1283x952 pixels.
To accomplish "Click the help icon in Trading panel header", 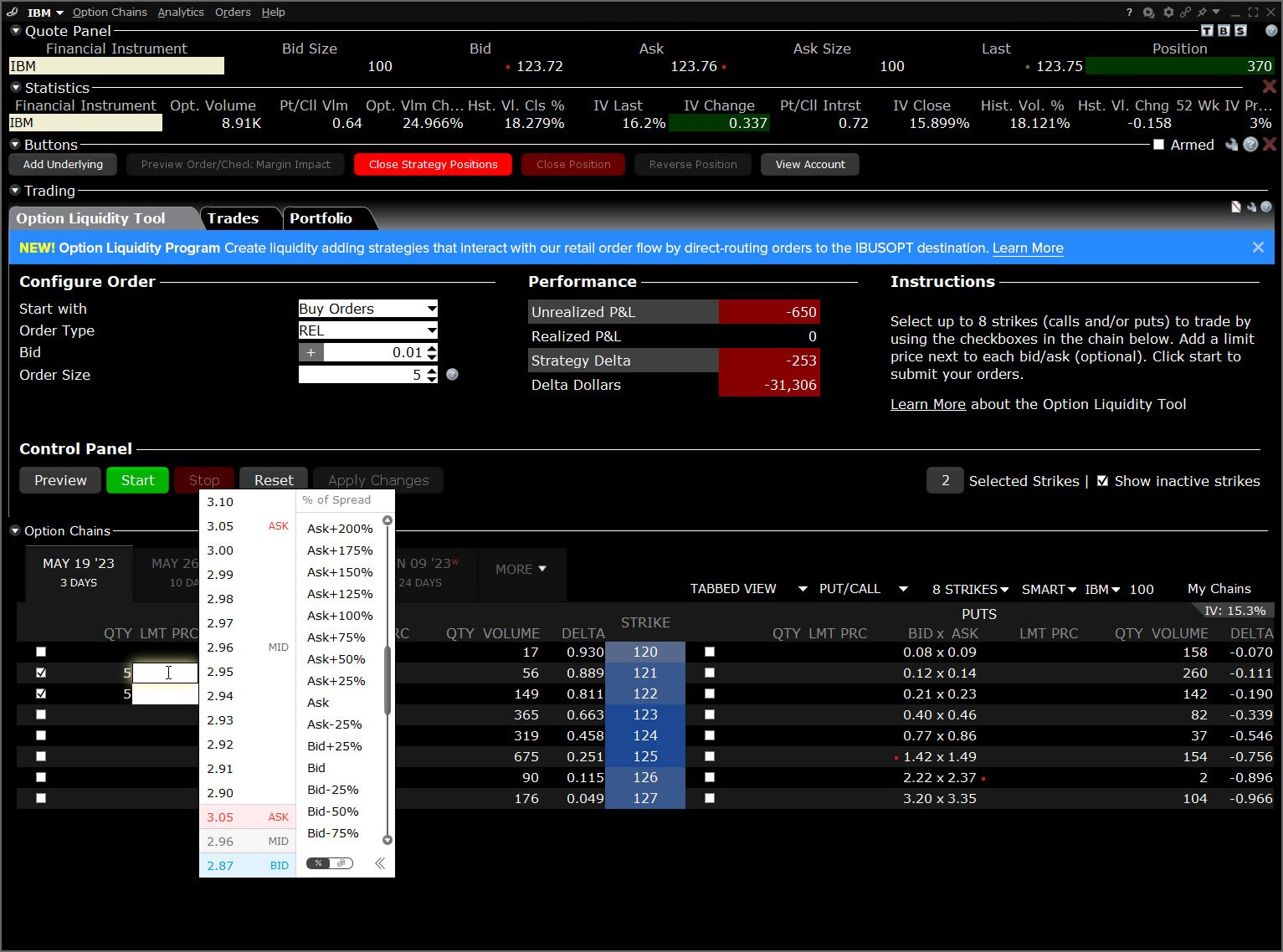I will click(1265, 207).
